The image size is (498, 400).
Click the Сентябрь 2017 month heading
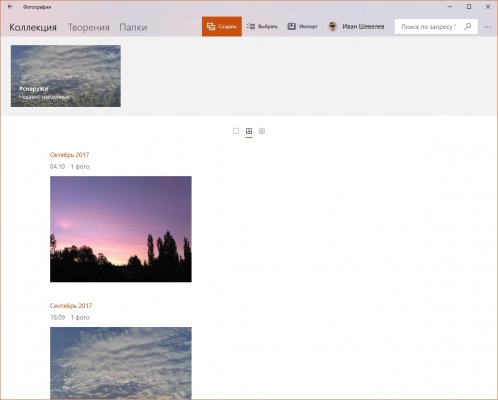click(71, 306)
